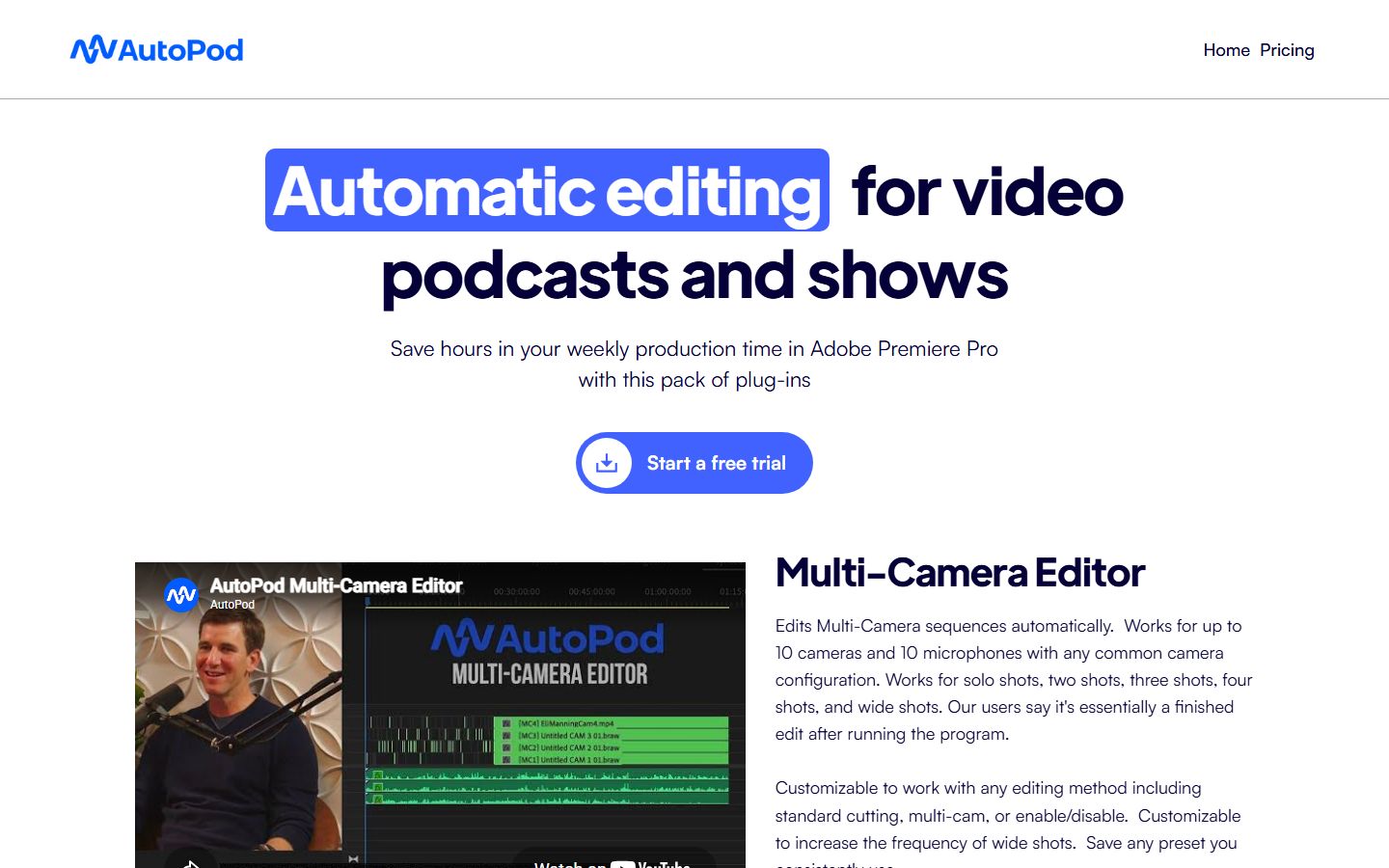Click the Multi-Camera Editor section heading

tap(960, 573)
